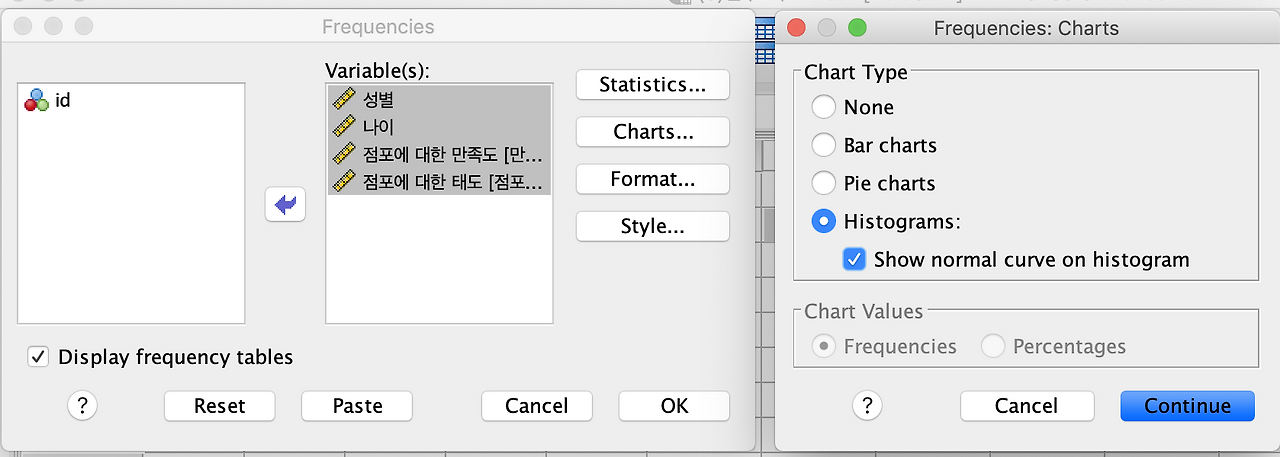Click the scale icon beside 점포에 대한 만족도
The width and height of the screenshot is (1280, 457).
(x=344, y=154)
